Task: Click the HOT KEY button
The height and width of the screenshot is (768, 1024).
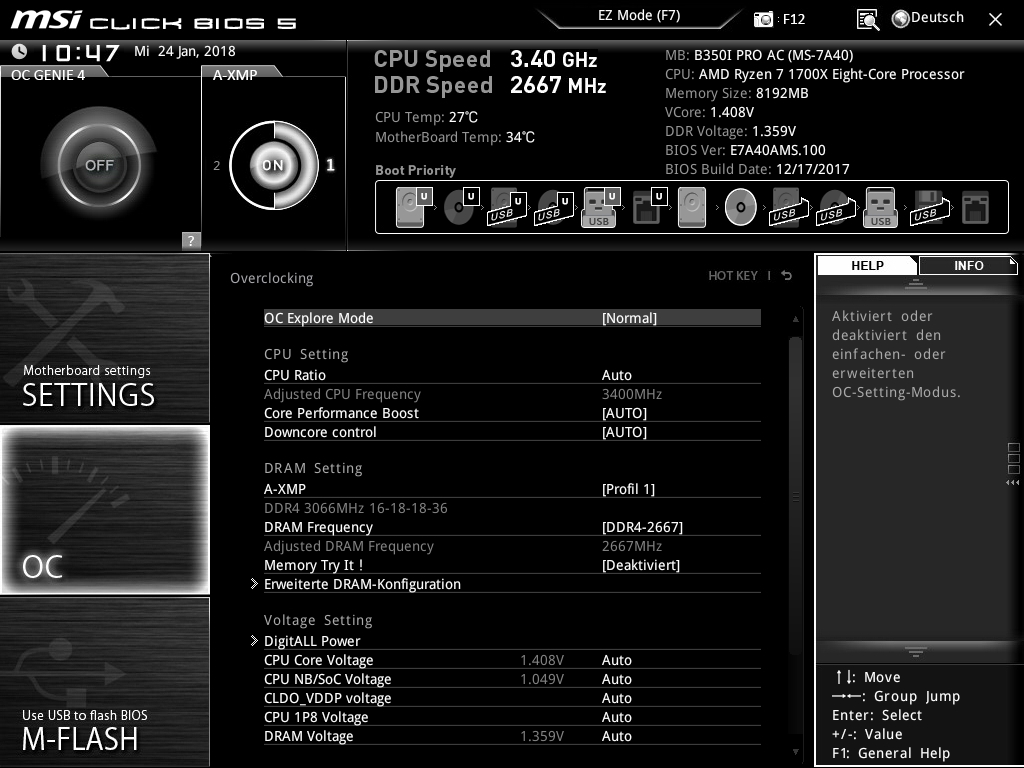Action: [x=733, y=276]
